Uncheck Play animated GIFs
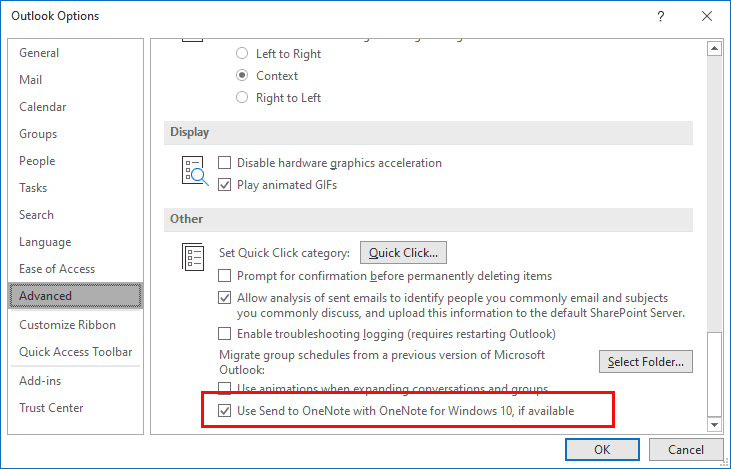 pyautogui.click(x=225, y=185)
